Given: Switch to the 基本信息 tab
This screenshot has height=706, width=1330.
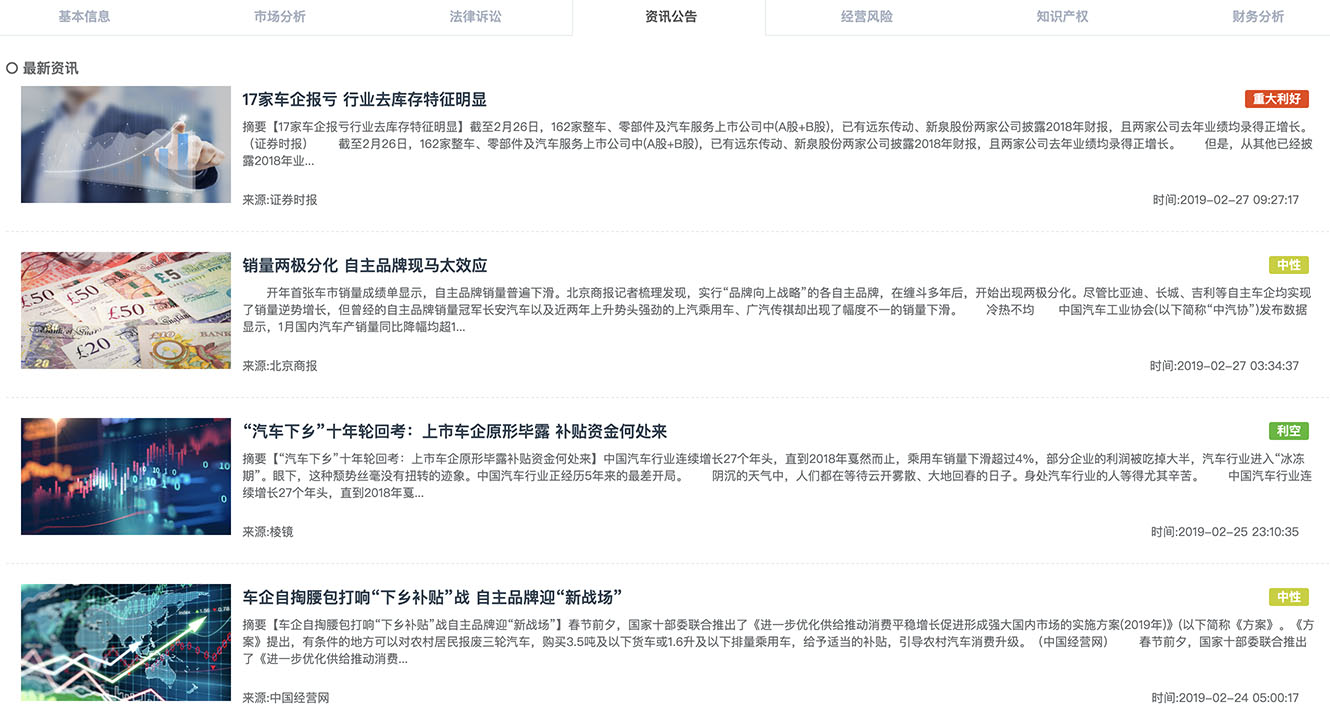Looking at the screenshot, I should [x=84, y=17].
